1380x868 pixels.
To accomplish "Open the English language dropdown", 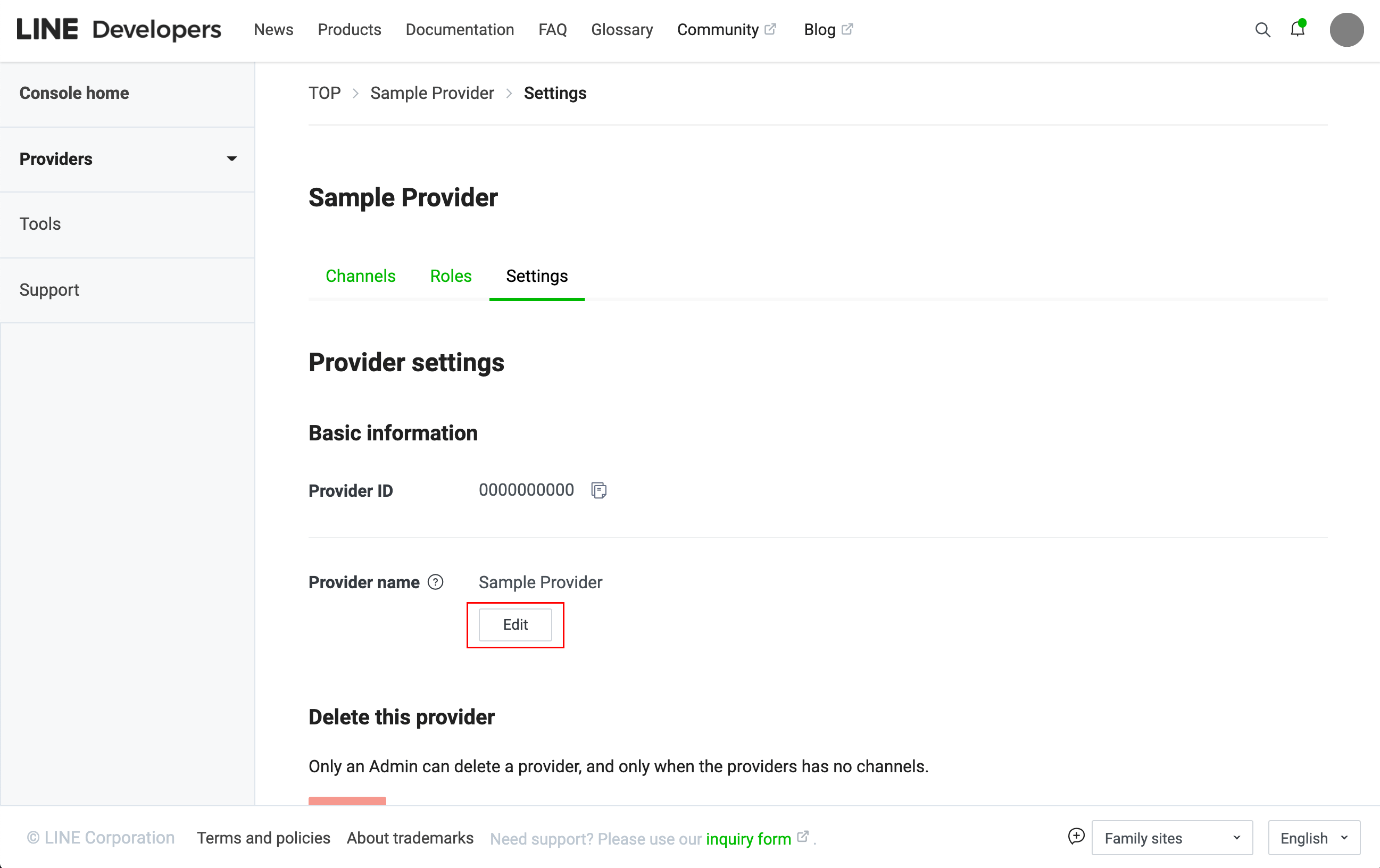I will (1314, 838).
